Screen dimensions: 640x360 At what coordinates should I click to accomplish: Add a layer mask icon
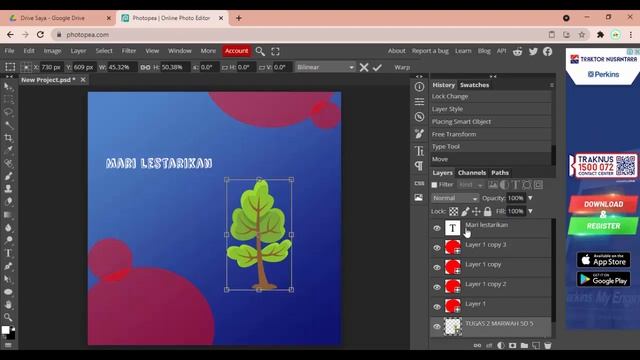[x=512, y=345]
